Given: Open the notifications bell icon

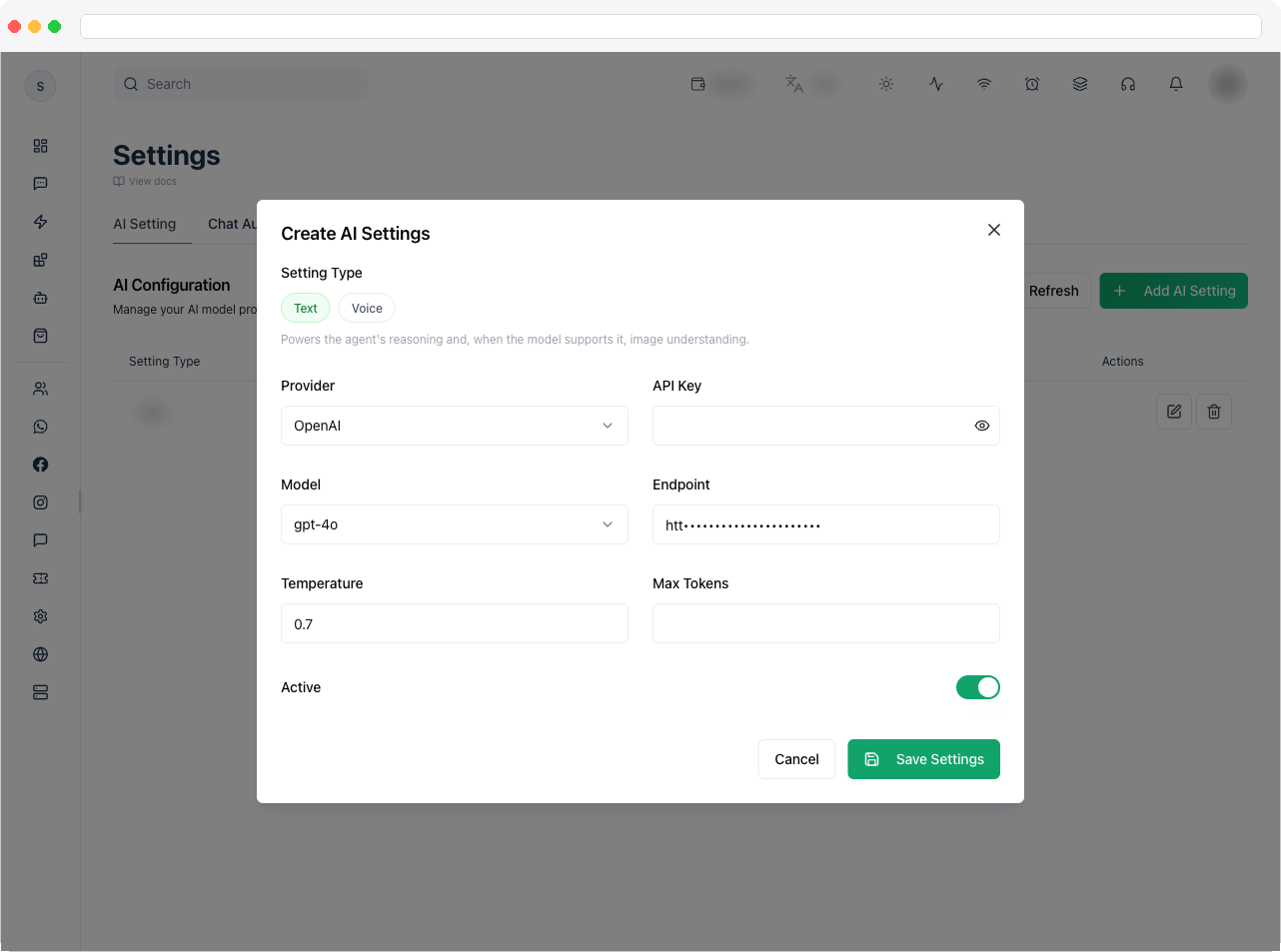Looking at the screenshot, I should 1176,84.
